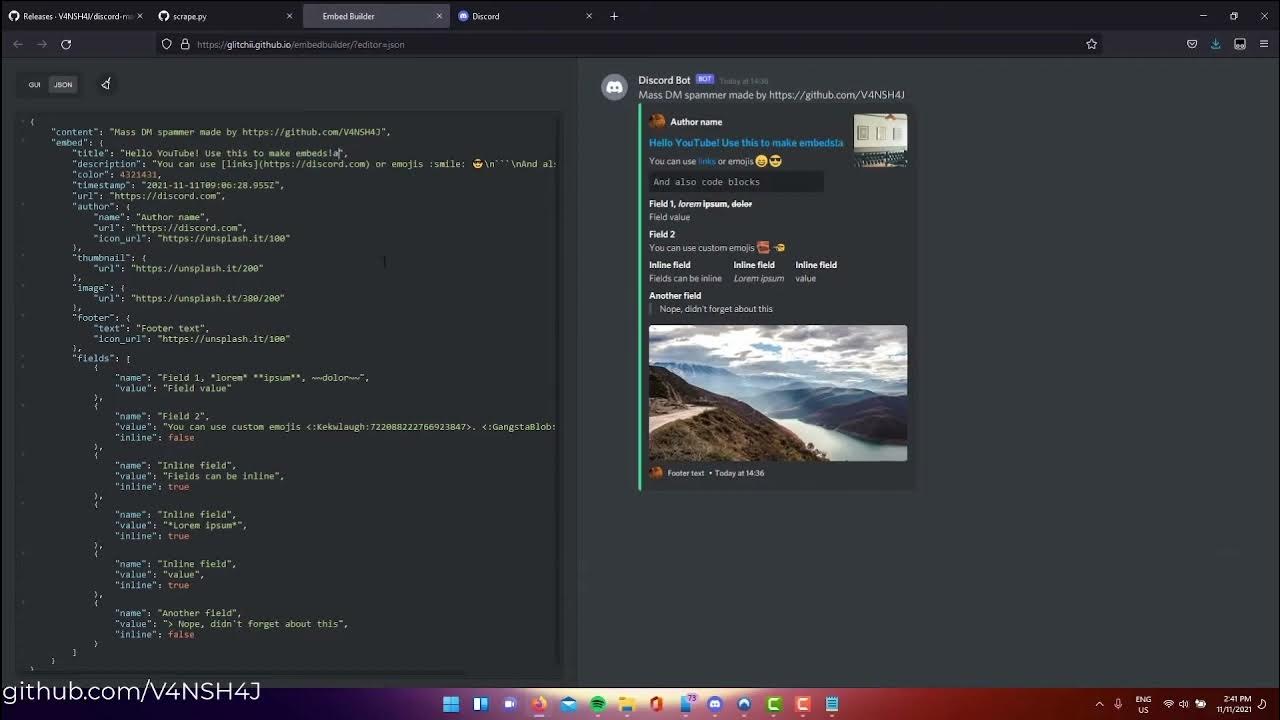This screenshot has height=720, width=1280.
Task: Open a new browser tab with the plus button
Action: coord(614,16)
